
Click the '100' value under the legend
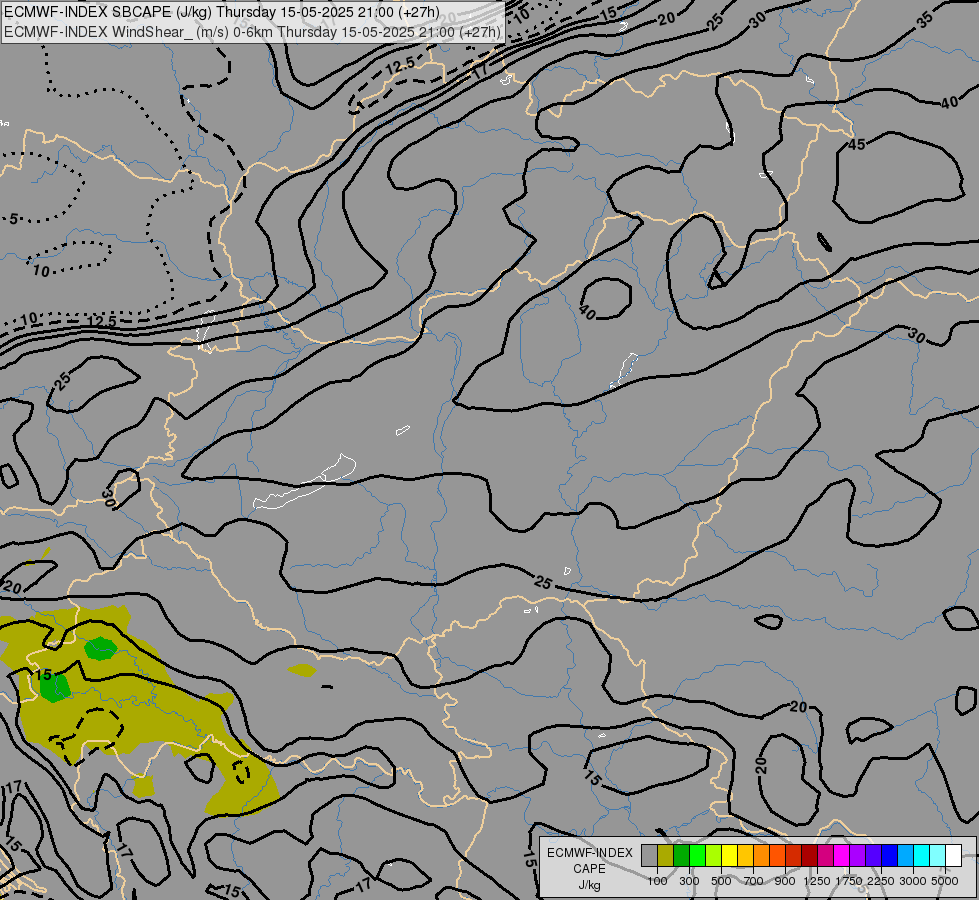pyautogui.click(x=657, y=881)
